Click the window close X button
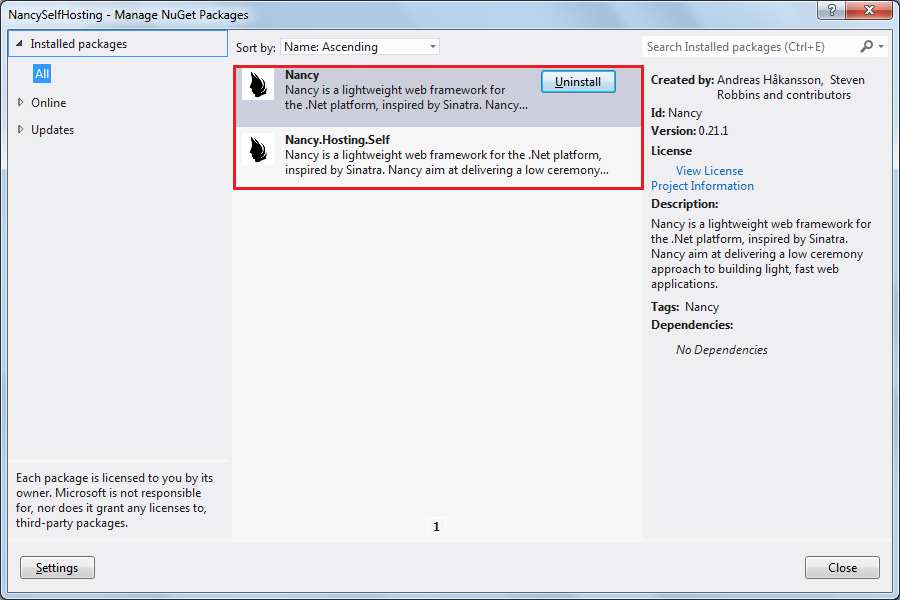The image size is (900, 600). (x=869, y=10)
